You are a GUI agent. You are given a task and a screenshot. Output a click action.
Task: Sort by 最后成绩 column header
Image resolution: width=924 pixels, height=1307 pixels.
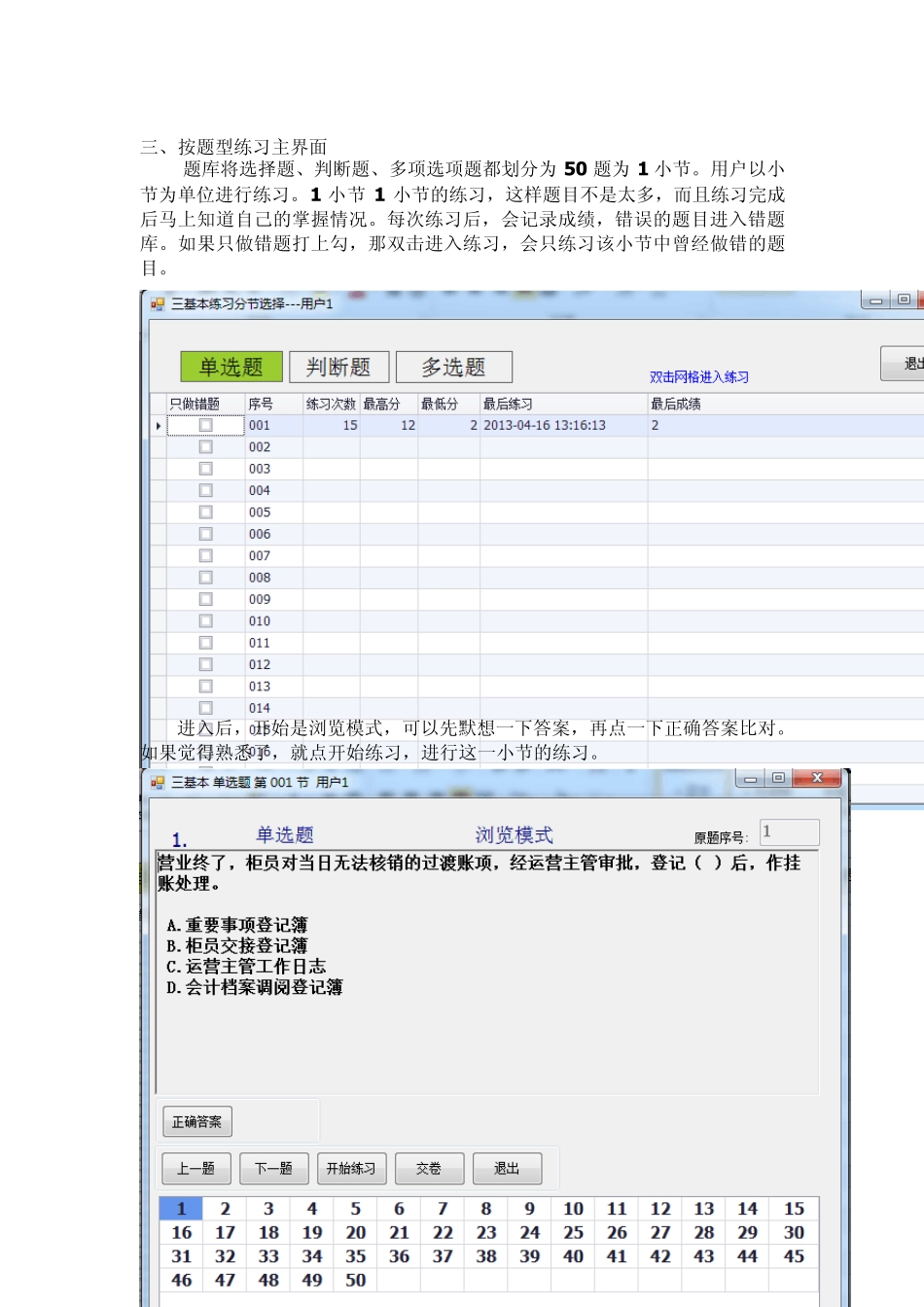[x=786, y=404]
